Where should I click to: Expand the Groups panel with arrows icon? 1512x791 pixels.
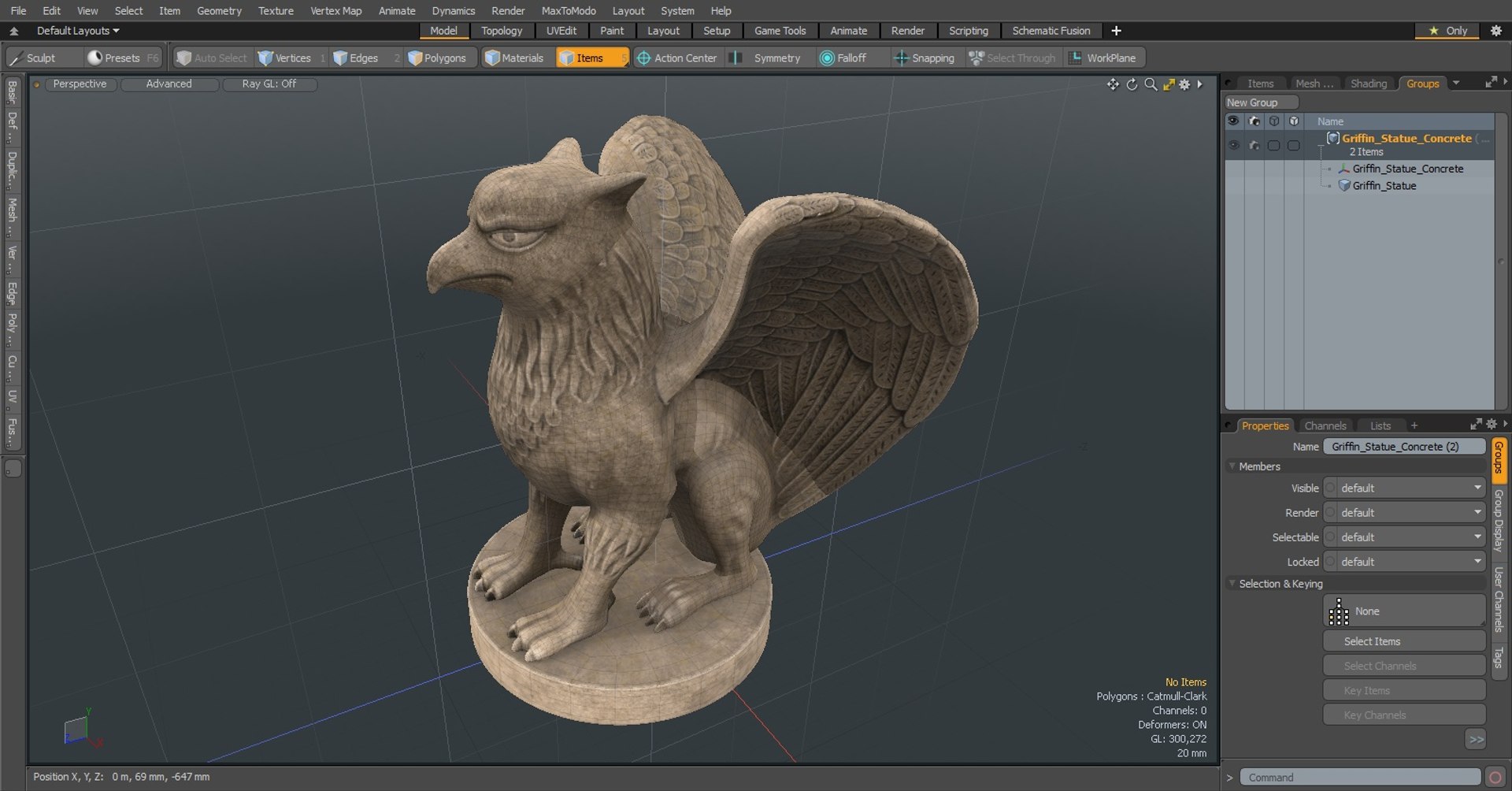pos(1491,82)
